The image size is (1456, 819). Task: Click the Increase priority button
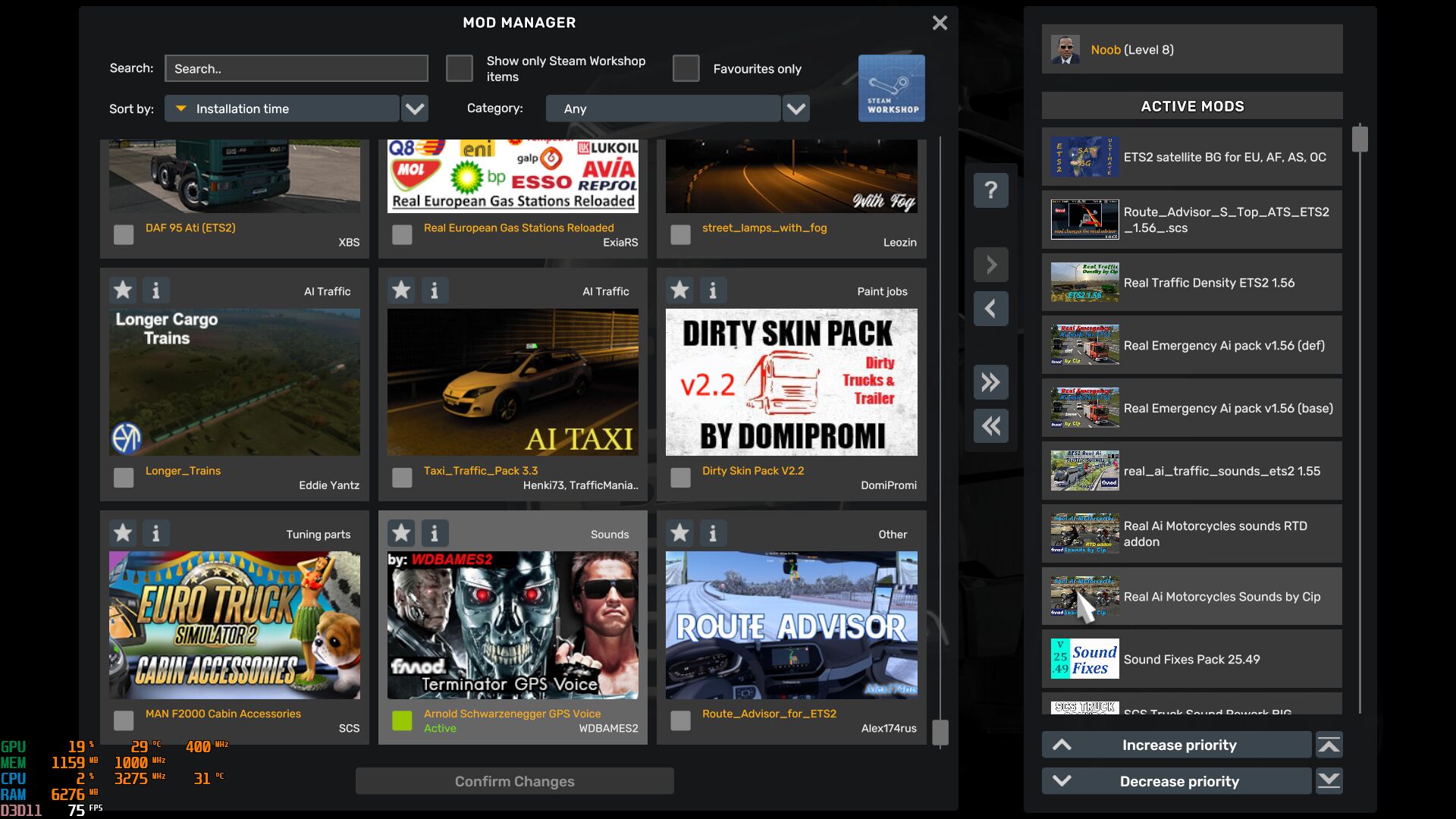(x=1178, y=745)
